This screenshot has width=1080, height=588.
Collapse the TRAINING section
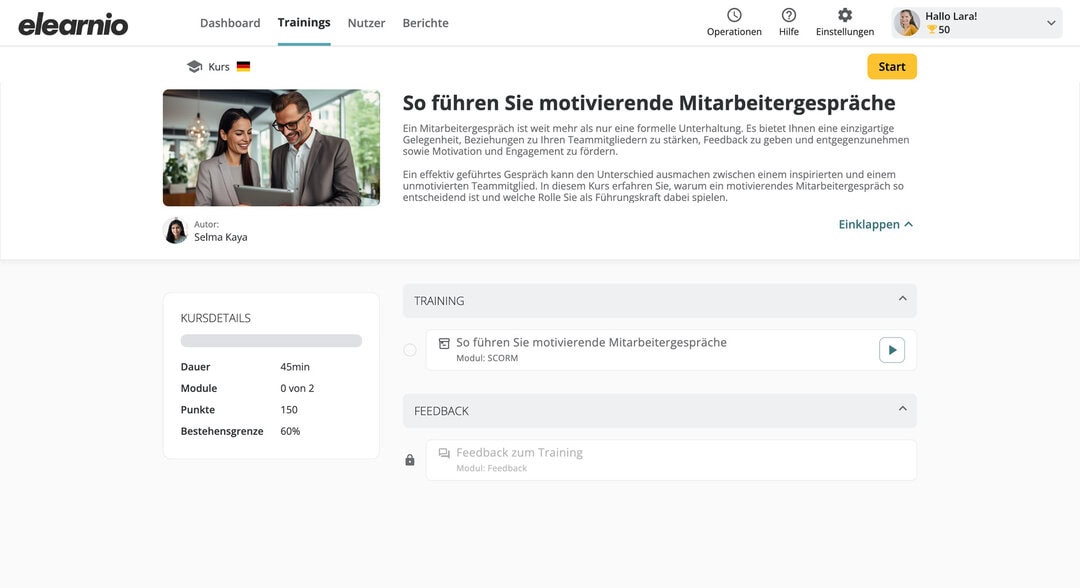(902, 300)
